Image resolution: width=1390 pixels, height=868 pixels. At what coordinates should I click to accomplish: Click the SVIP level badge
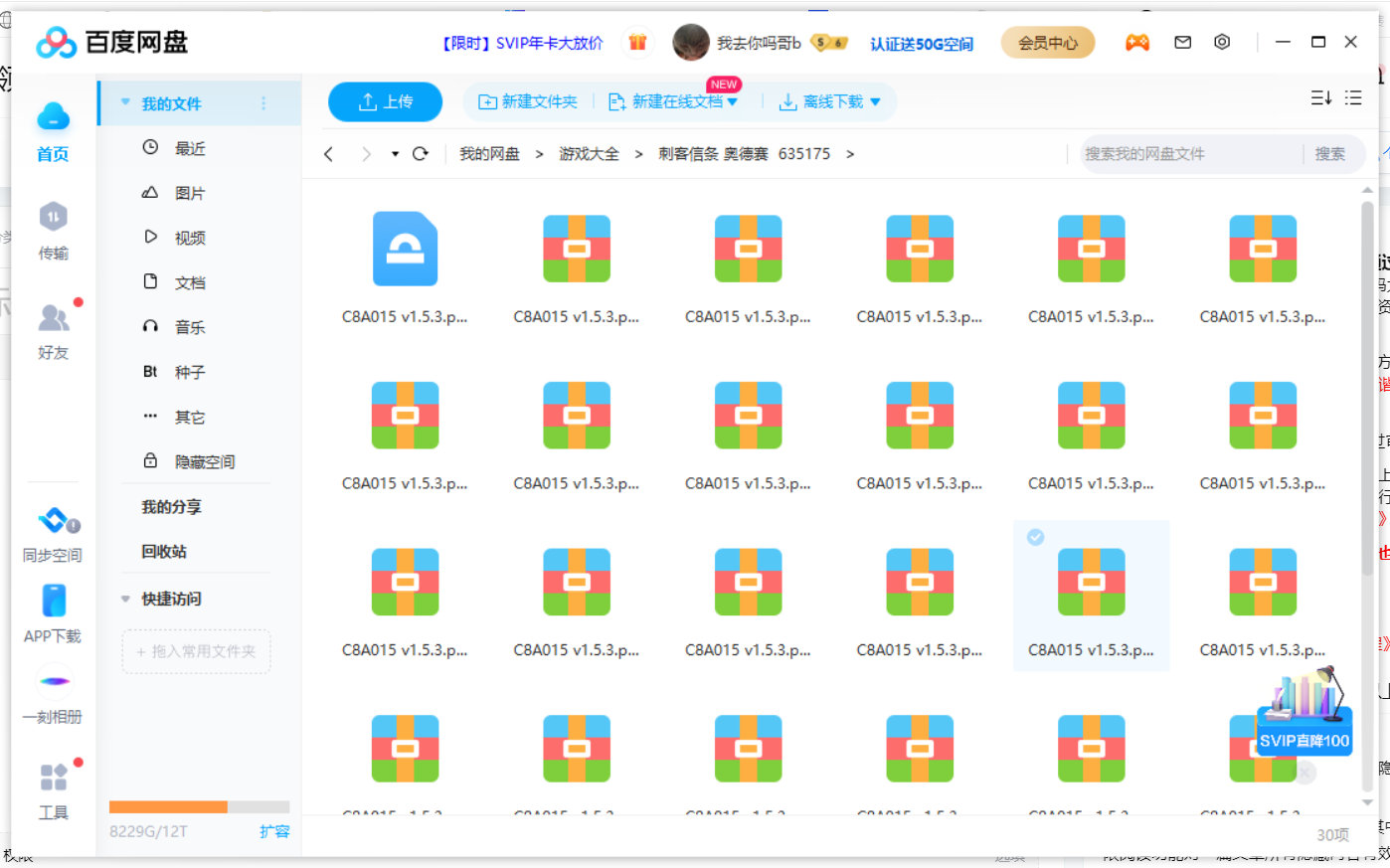tap(829, 43)
